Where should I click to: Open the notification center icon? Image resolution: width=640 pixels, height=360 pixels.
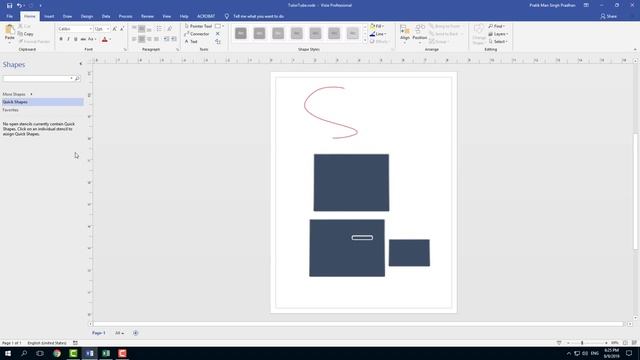pyautogui.click(x=629, y=353)
